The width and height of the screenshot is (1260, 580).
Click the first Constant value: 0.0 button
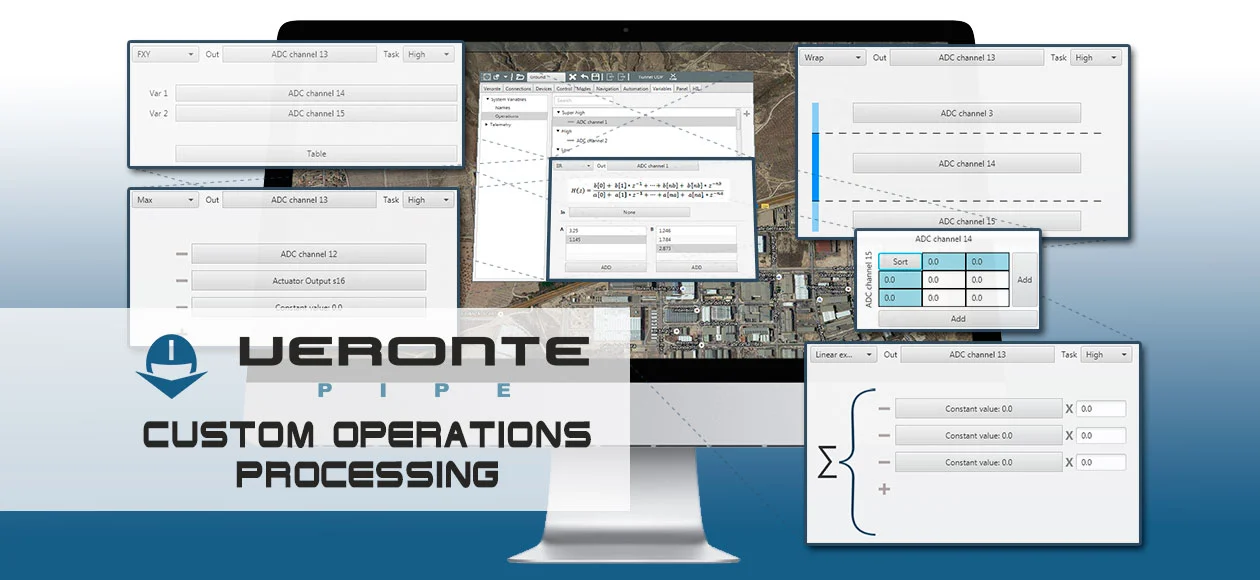click(978, 409)
